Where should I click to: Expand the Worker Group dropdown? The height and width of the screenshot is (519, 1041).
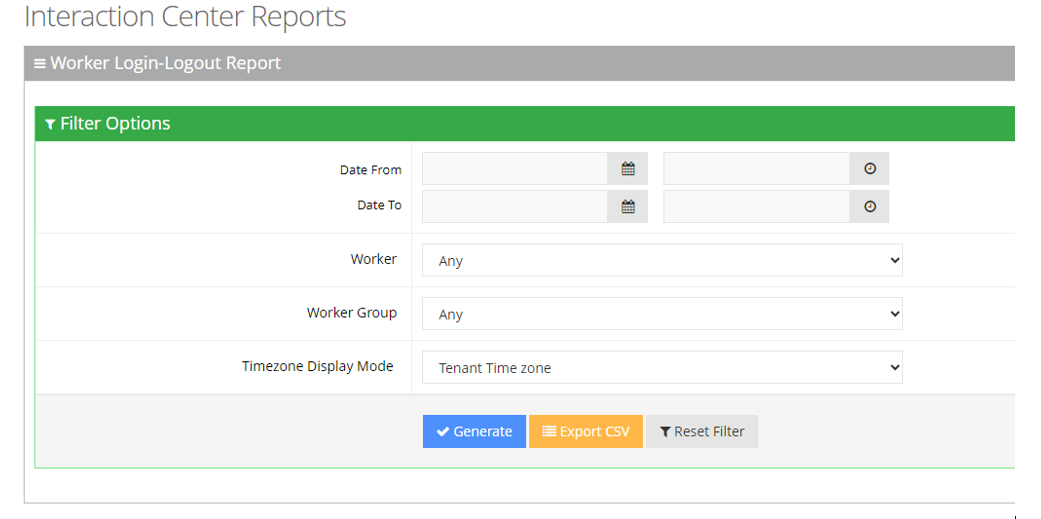point(662,314)
